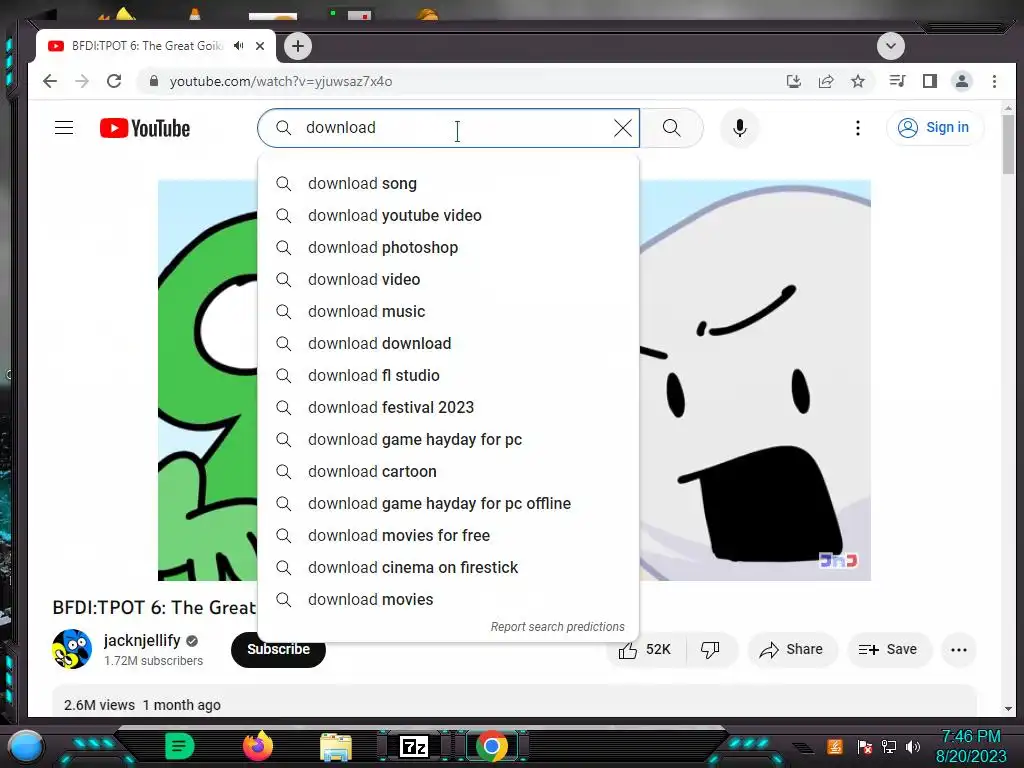The image size is (1024, 768).
Task: Open the Share dialog
Action: pos(792,650)
